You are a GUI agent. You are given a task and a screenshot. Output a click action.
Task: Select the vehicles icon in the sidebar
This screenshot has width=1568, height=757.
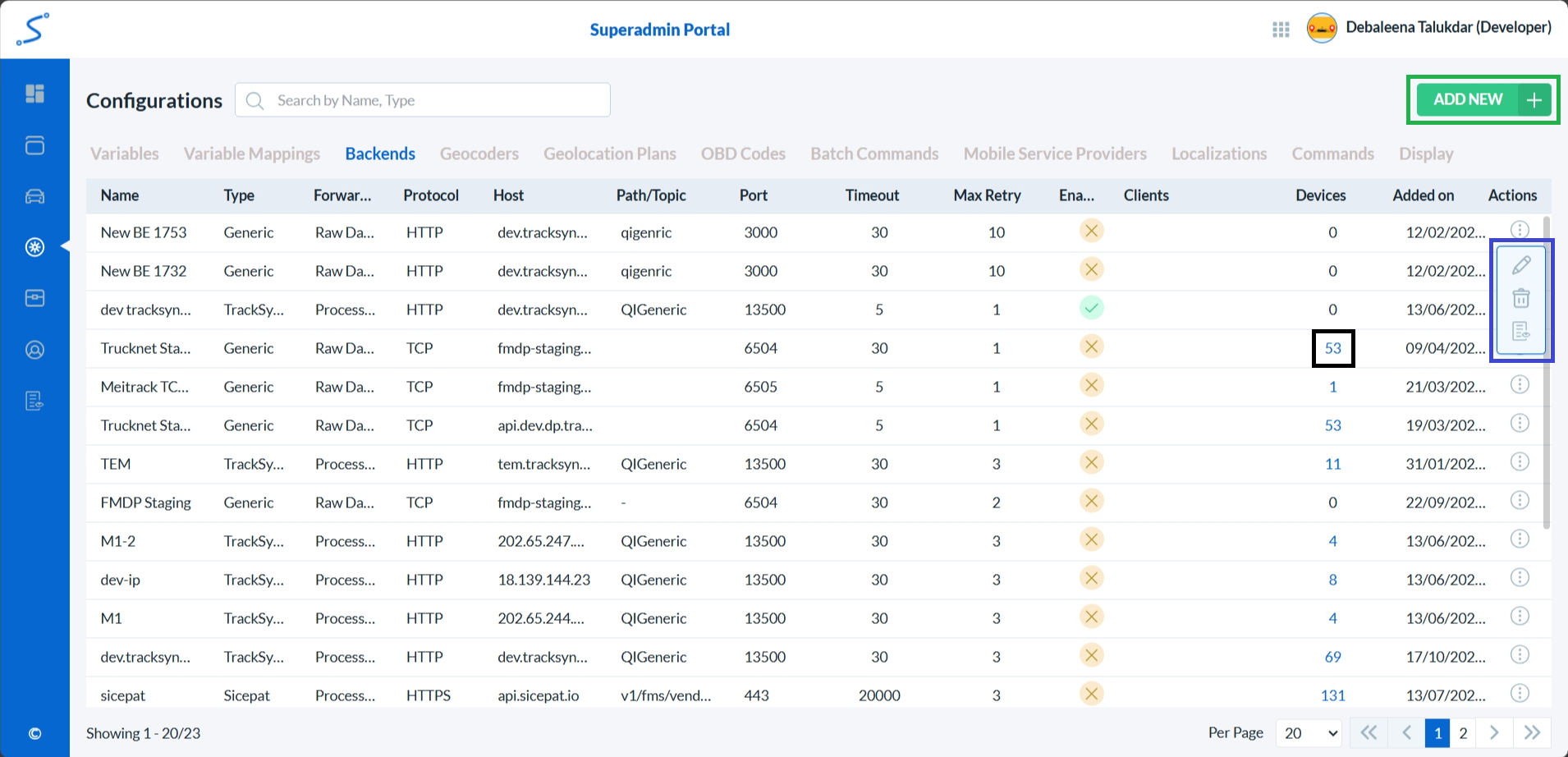click(x=34, y=195)
